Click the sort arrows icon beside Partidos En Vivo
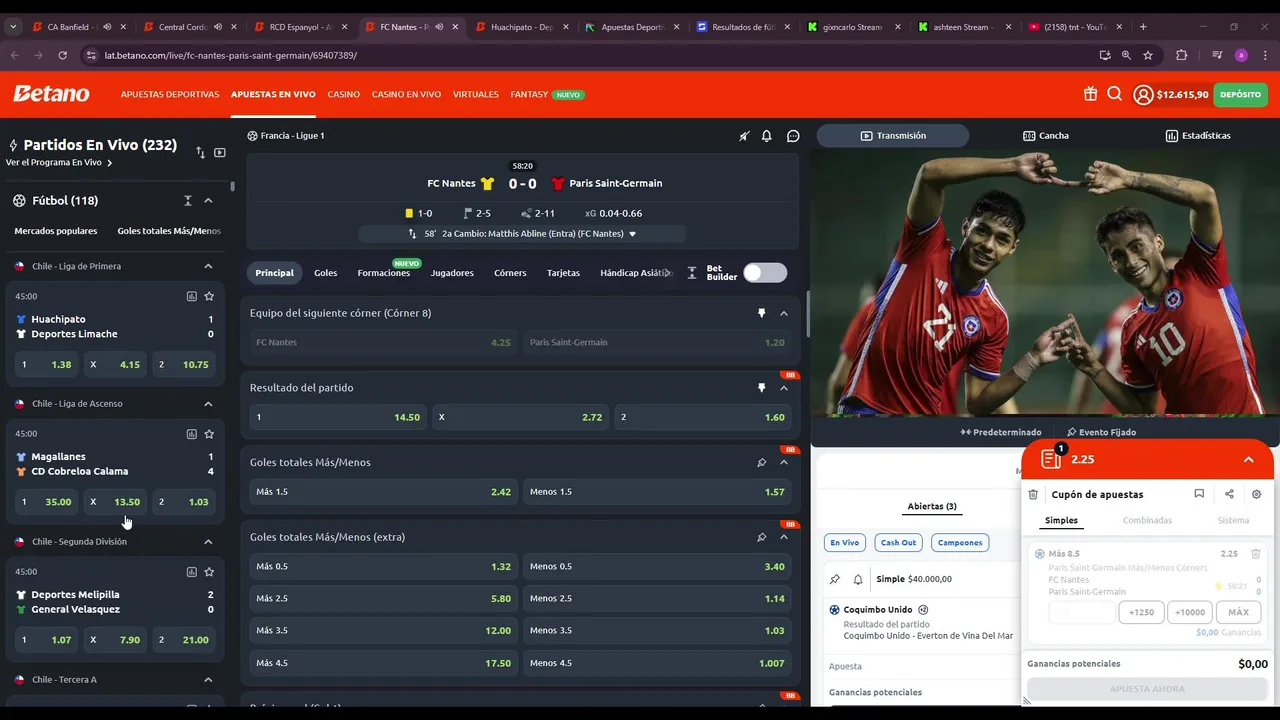The image size is (1280, 720). [200, 152]
